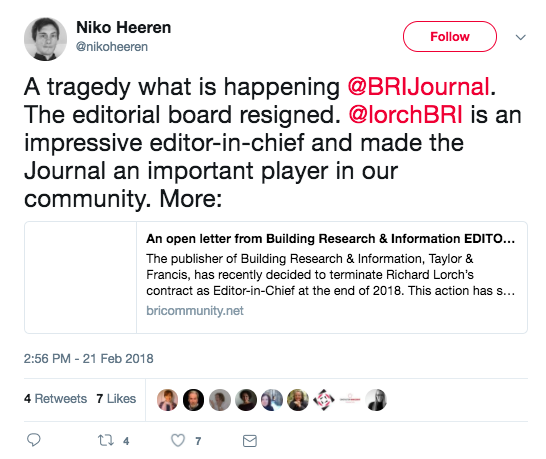This screenshot has width=546, height=459.
Task: Like the tweet with heart icon
Action: (178, 441)
